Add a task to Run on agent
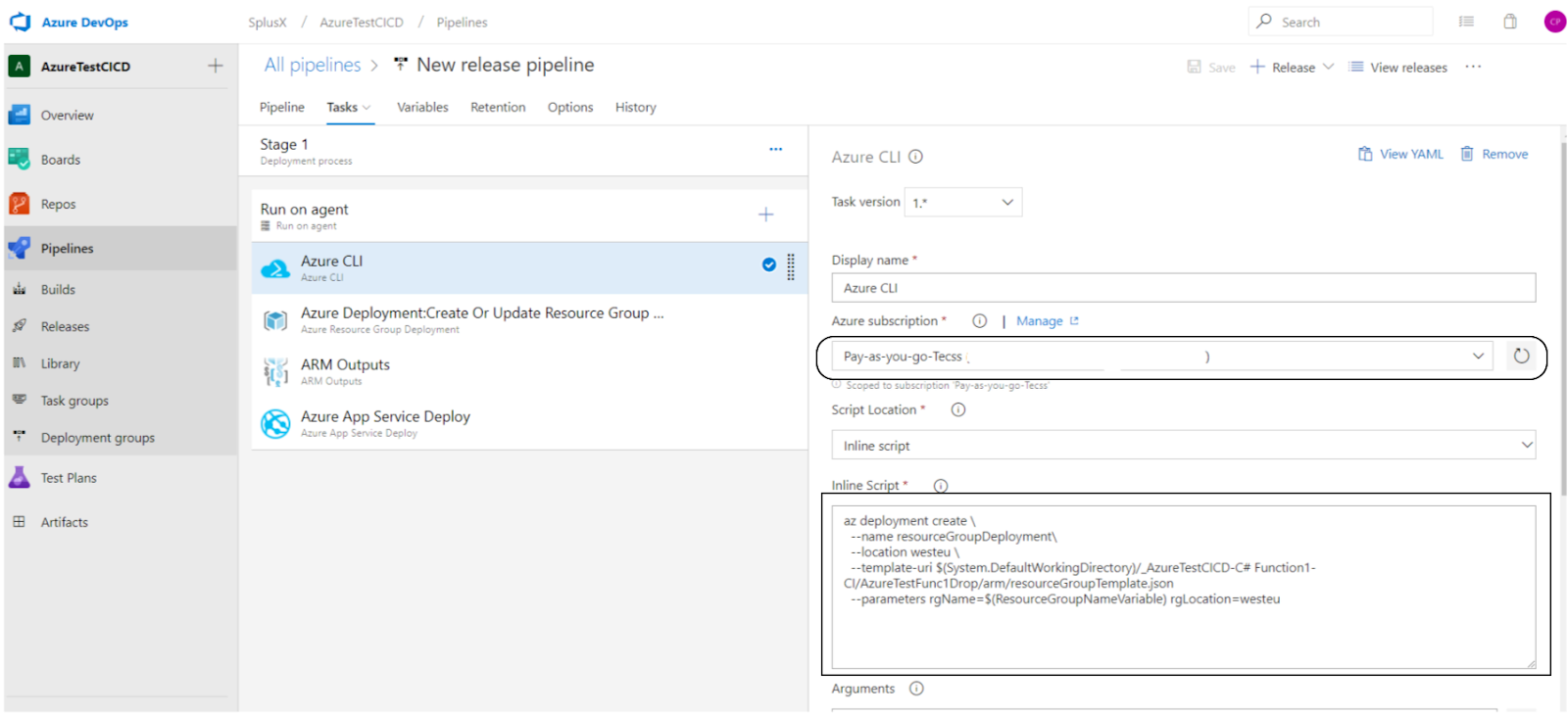Image resolution: width=1568 pixels, height=716 pixels. click(x=766, y=215)
